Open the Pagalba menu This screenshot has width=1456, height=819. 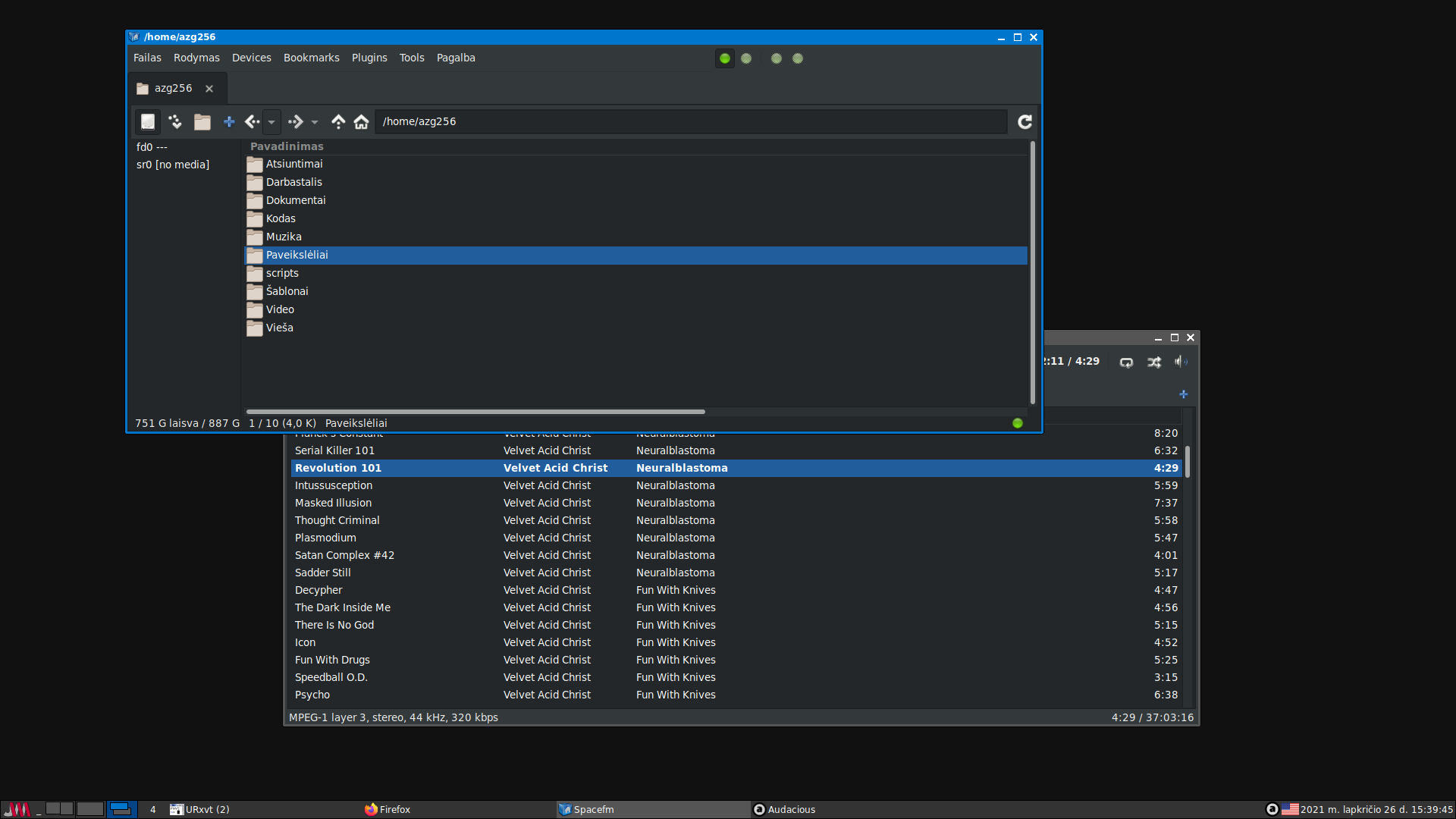456,58
